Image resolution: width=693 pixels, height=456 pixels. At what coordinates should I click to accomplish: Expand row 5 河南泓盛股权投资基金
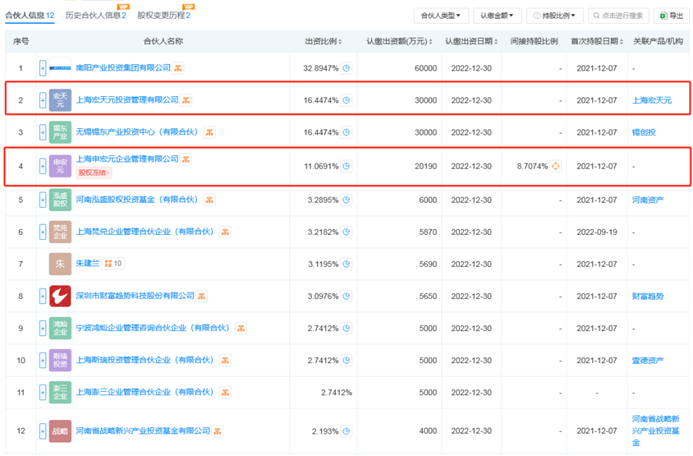42,200
